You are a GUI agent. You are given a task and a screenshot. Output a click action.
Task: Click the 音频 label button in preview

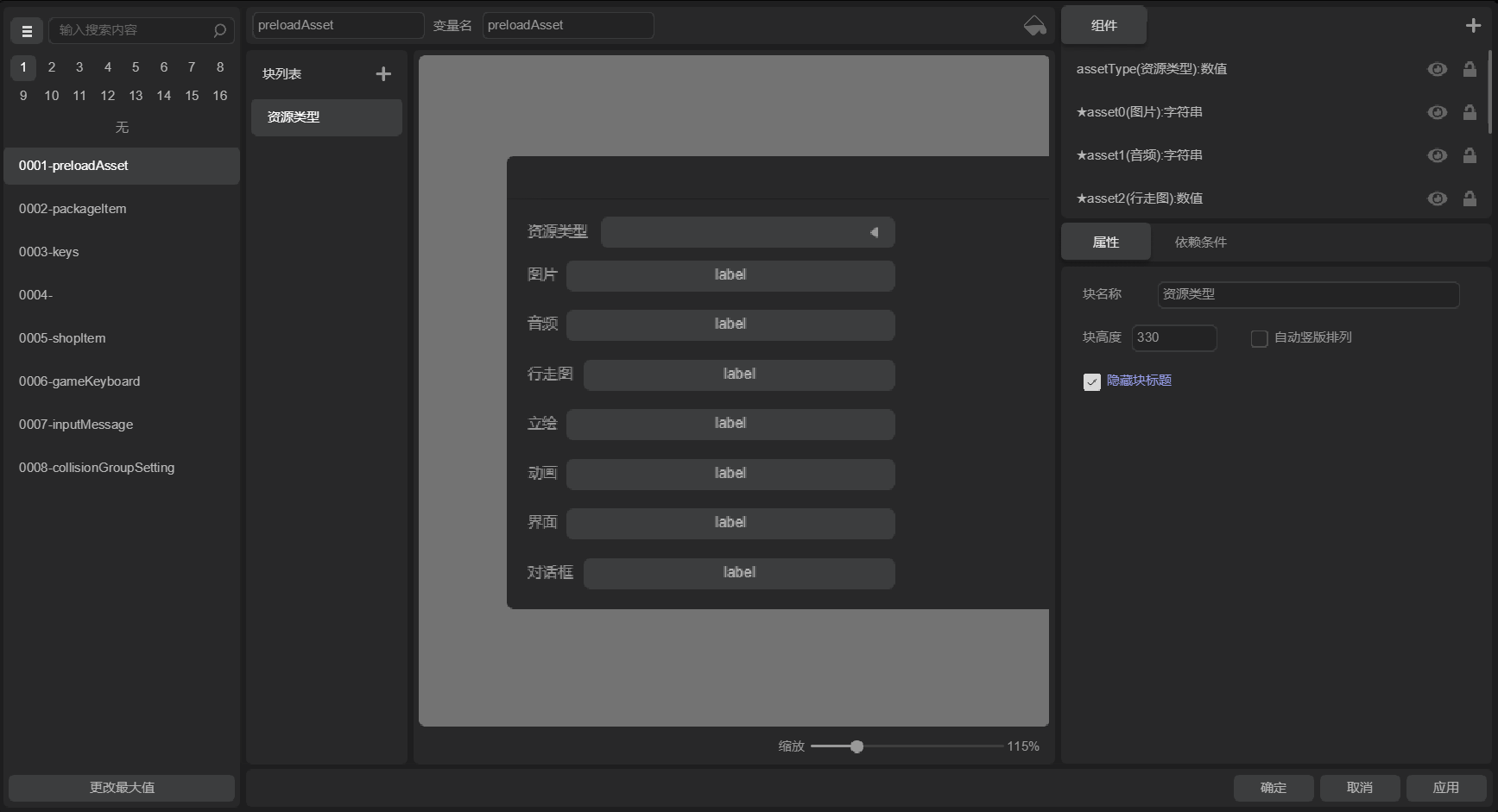[x=730, y=324]
